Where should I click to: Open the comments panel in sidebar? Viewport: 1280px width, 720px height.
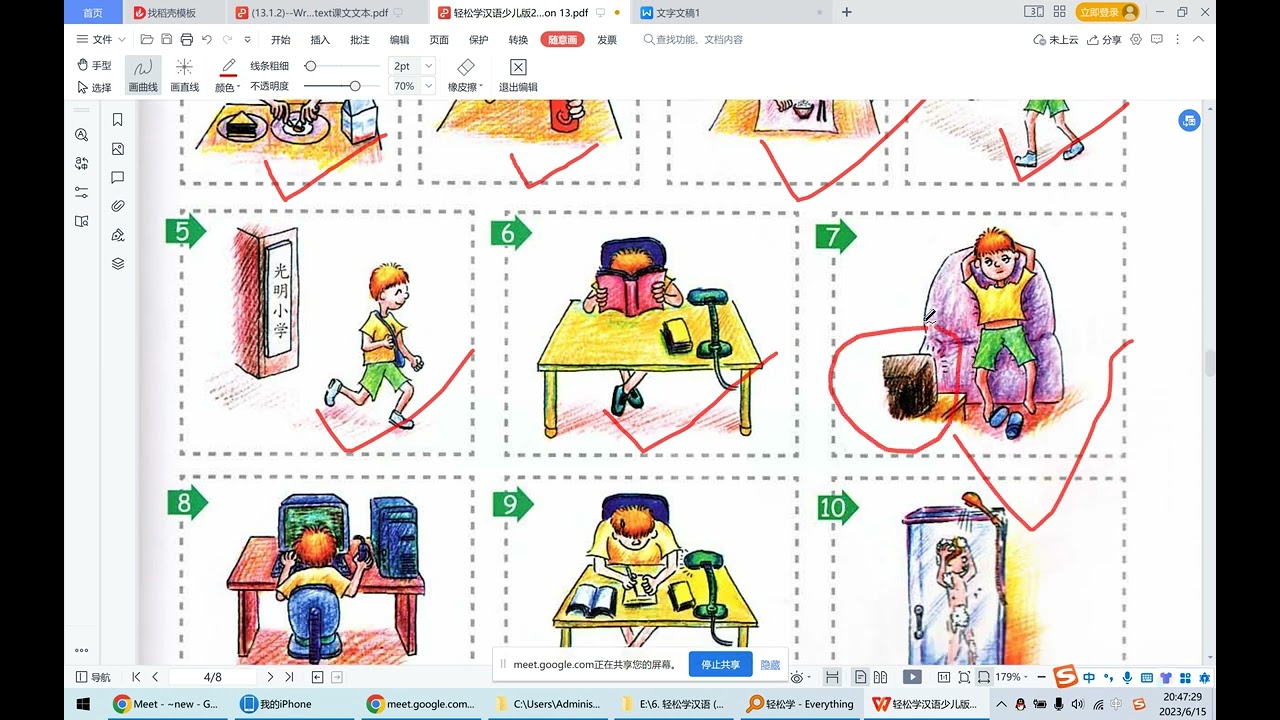(118, 178)
